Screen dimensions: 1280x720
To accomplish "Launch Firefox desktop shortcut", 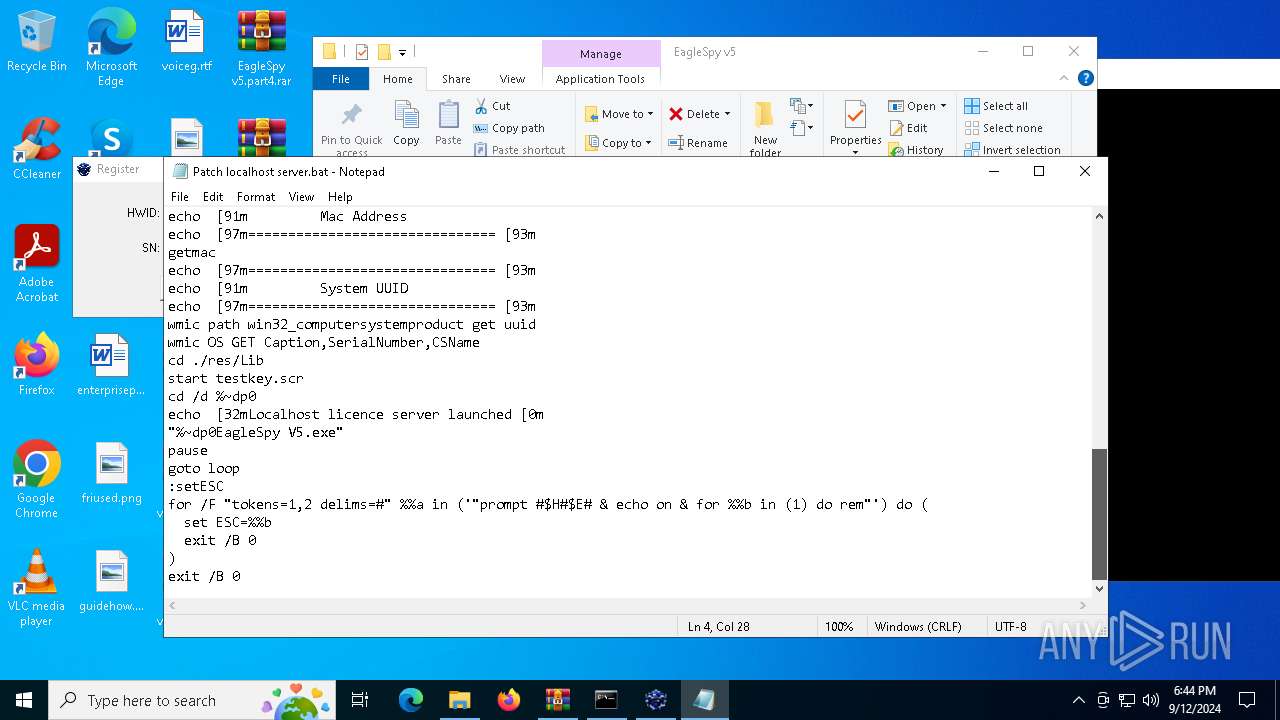I will 37,365.
